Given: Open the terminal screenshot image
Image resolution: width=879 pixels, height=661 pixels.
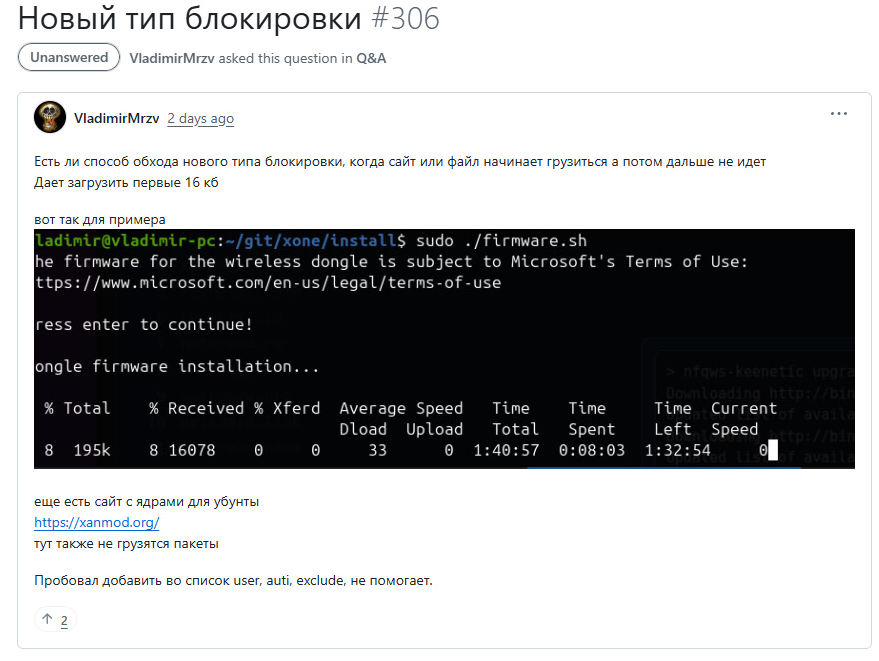Looking at the screenshot, I should (445, 349).
